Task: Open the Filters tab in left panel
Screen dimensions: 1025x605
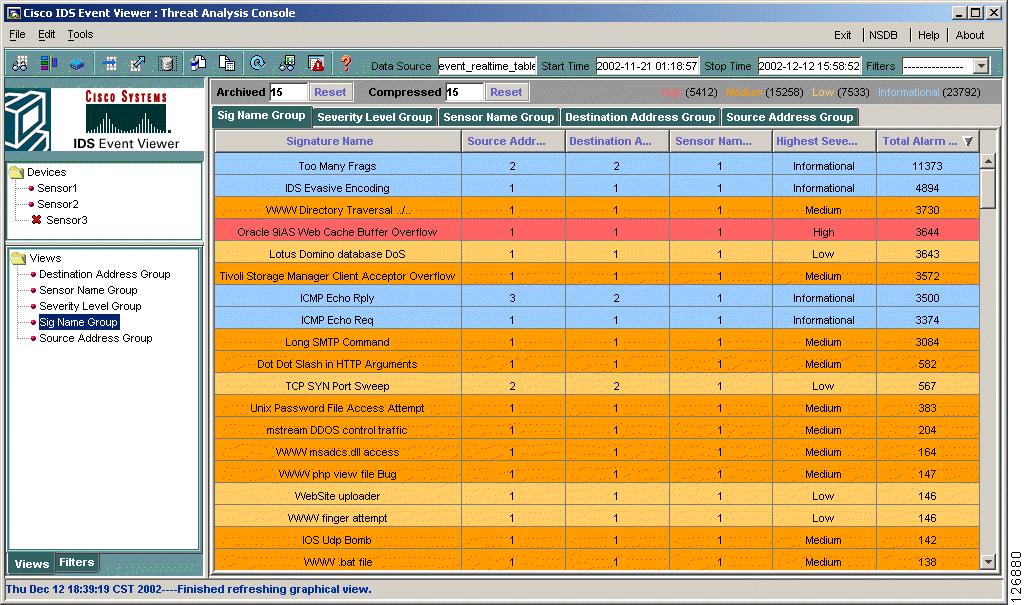Action: 76,563
